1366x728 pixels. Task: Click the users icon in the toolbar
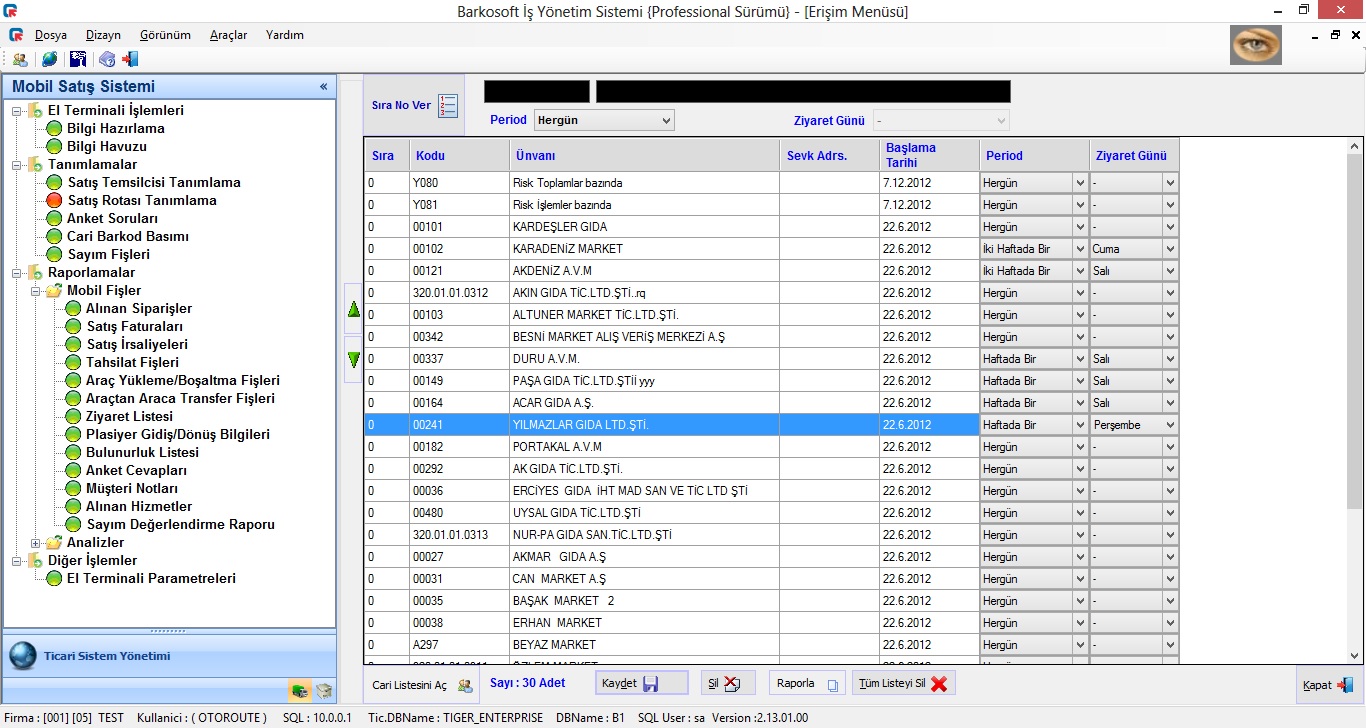tap(20, 59)
